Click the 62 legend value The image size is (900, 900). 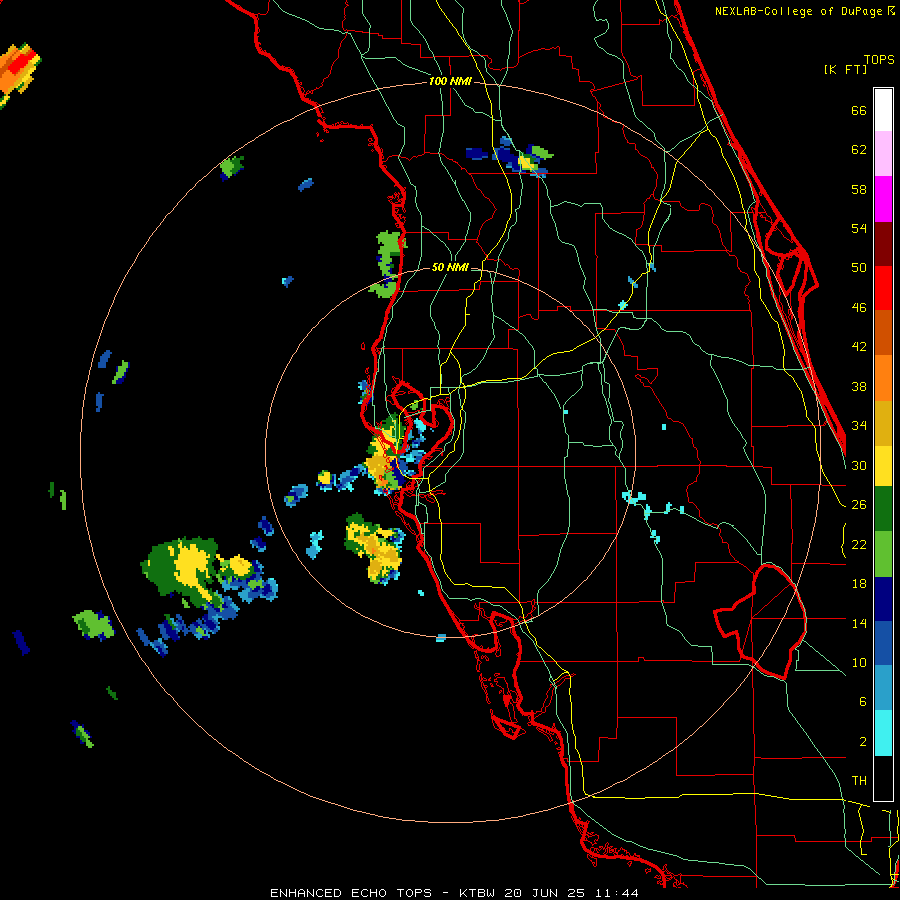point(859,150)
